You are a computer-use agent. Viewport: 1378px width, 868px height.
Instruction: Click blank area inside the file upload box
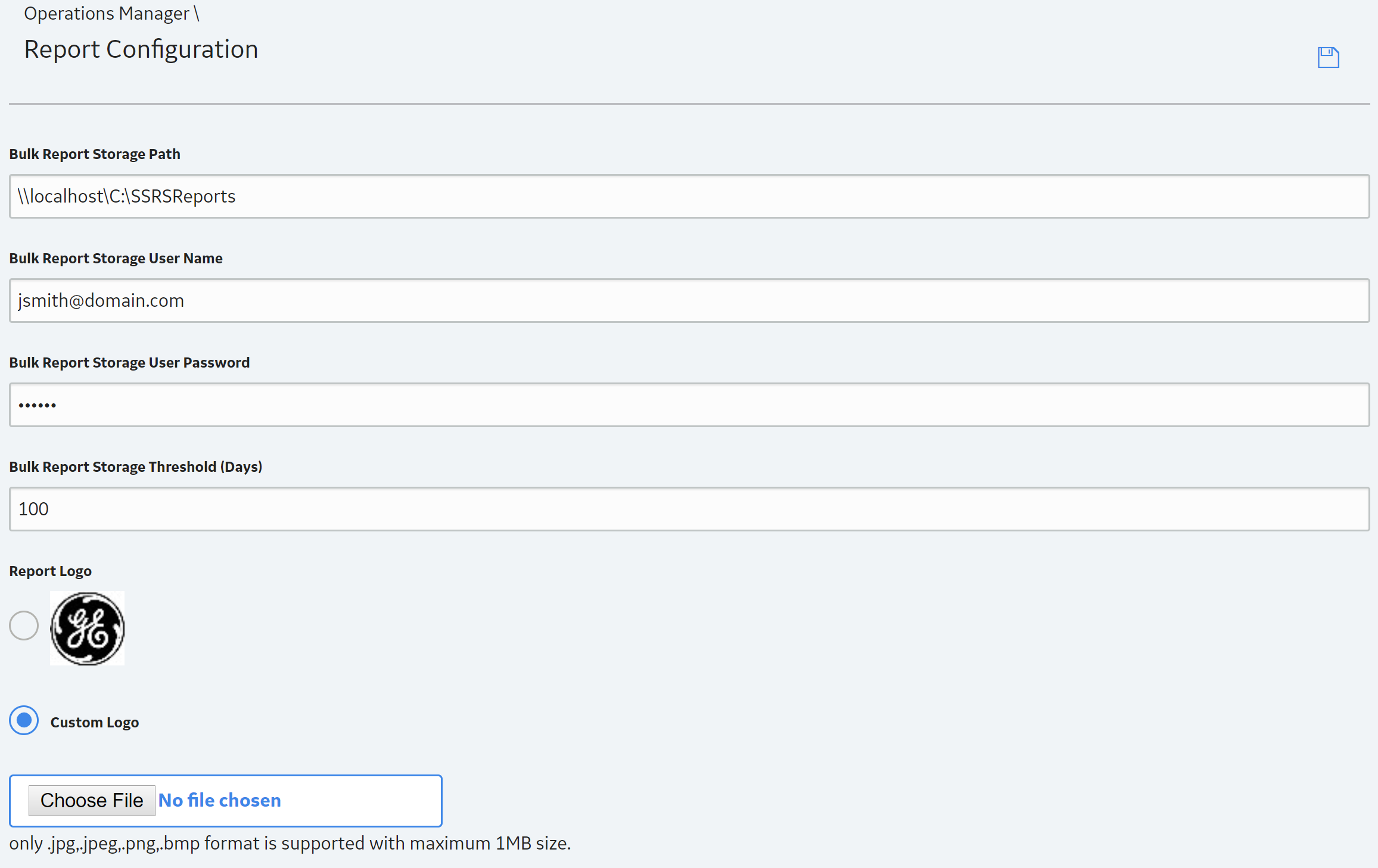[363, 801]
